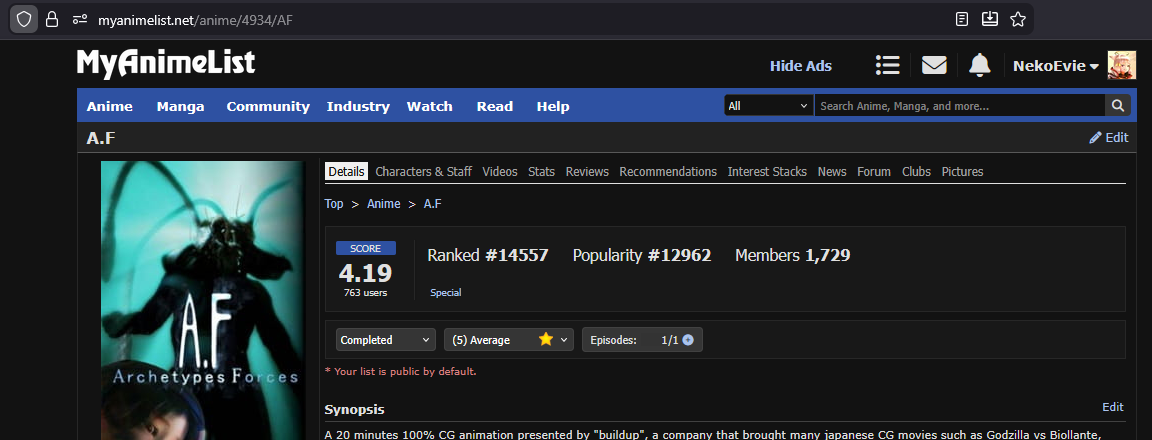This screenshot has width=1152, height=440.
Task: Click the plus icon to increment episodes
Action: coord(688,340)
